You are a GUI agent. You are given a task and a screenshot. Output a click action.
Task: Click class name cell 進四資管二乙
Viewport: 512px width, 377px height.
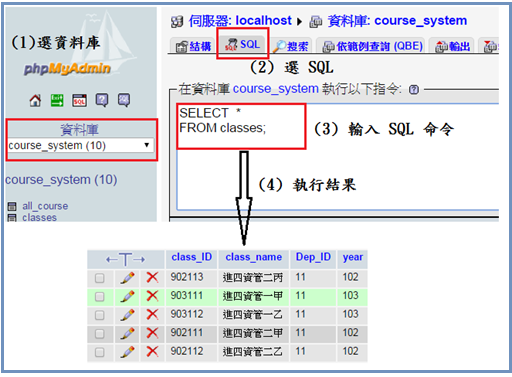click(x=253, y=352)
